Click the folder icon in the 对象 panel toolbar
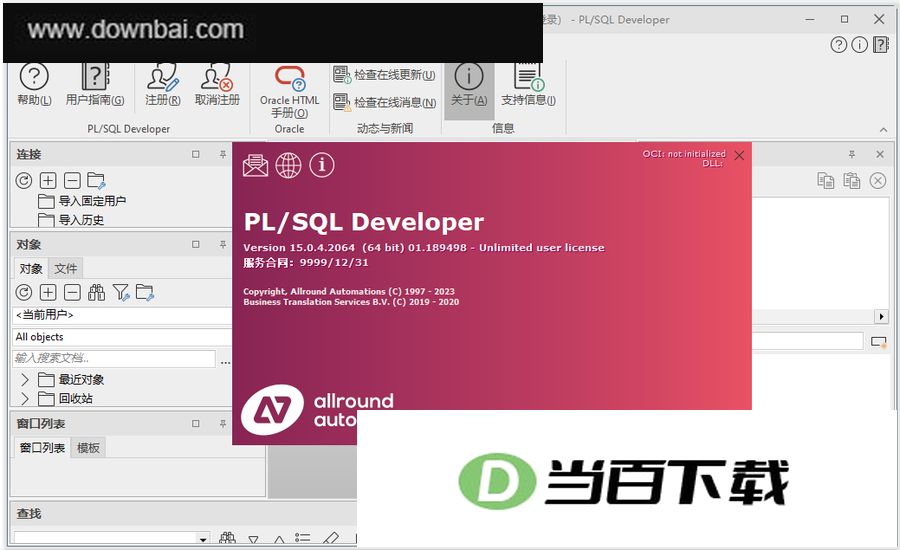This screenshot has height=550, width=900. (145, 293)
